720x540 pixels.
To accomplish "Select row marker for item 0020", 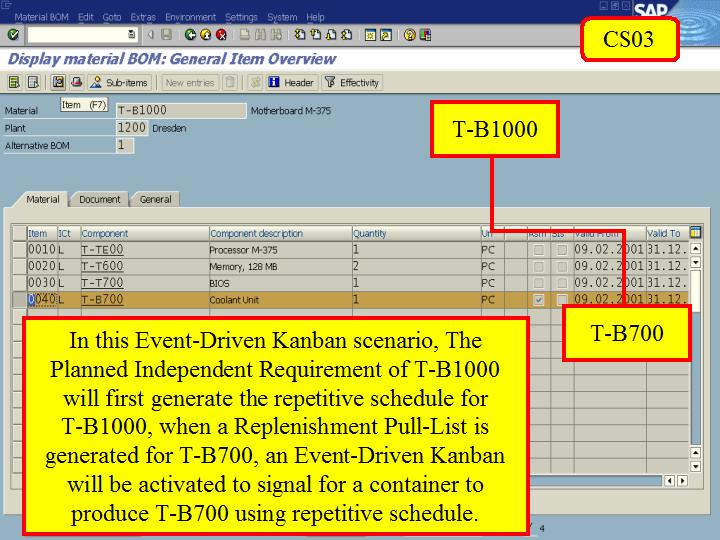I will pyautogui.click(x=19, y=266).
